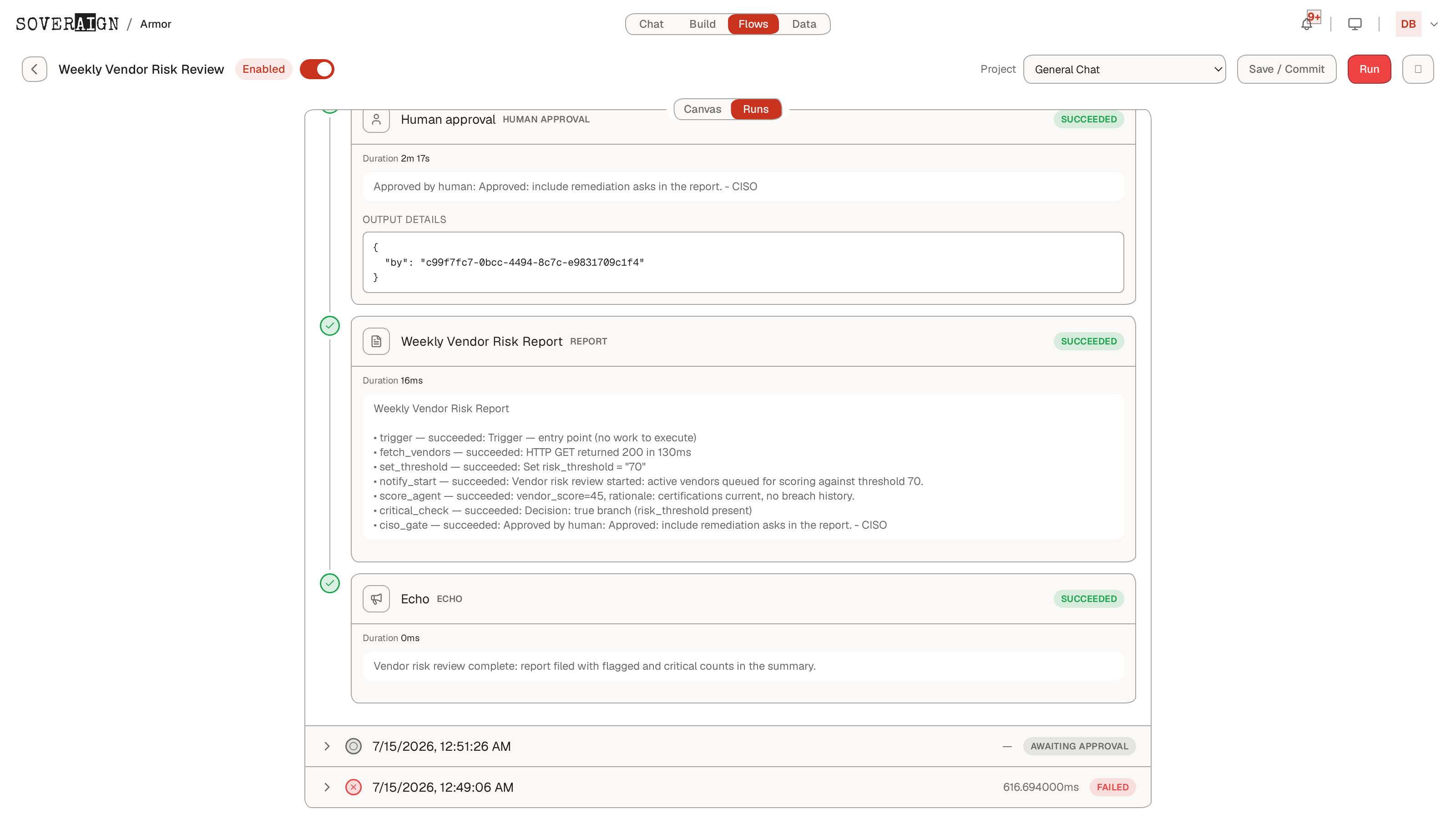Expand the user account chevron

coord(1434,24)
